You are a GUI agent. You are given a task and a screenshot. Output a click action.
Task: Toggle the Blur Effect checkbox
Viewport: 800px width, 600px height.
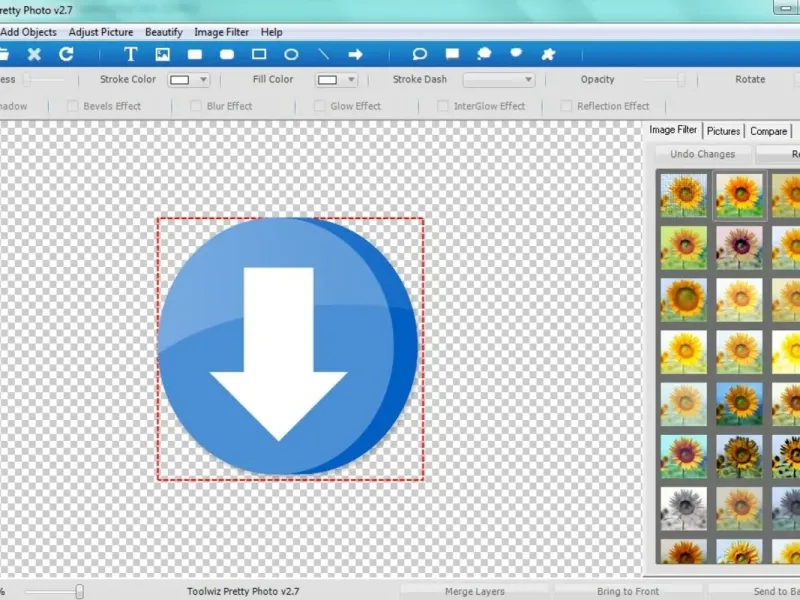[196, 106]
